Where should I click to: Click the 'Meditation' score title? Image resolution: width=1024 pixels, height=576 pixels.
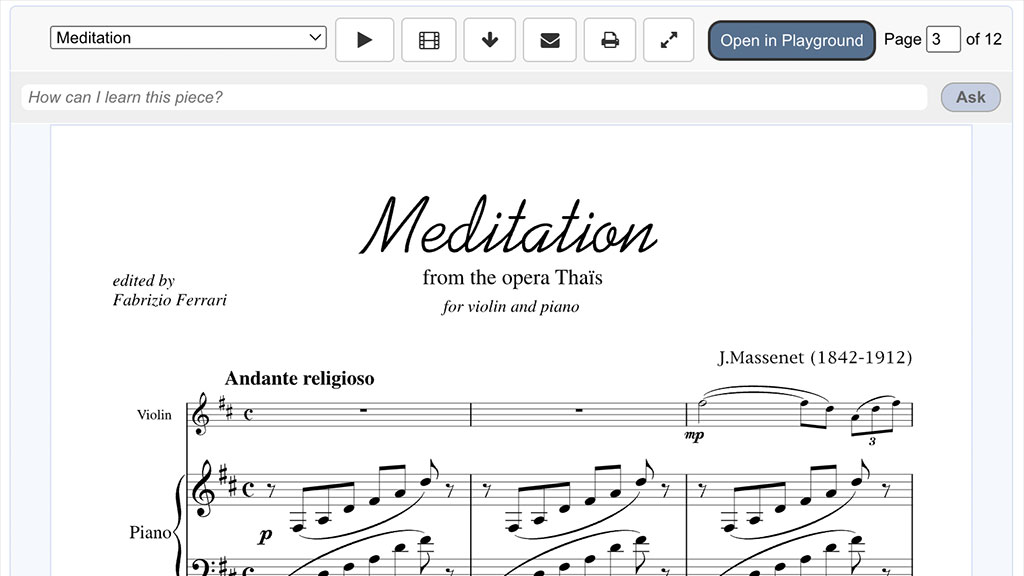pyautogui.click(x=508, y=225)
